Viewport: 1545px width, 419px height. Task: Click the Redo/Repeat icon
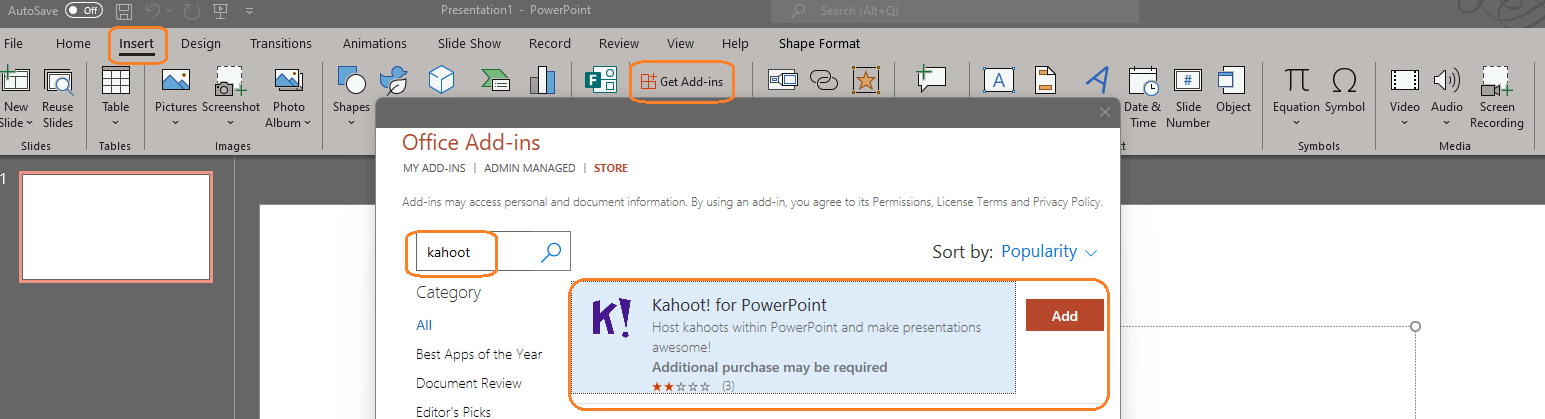pos(191,12)
